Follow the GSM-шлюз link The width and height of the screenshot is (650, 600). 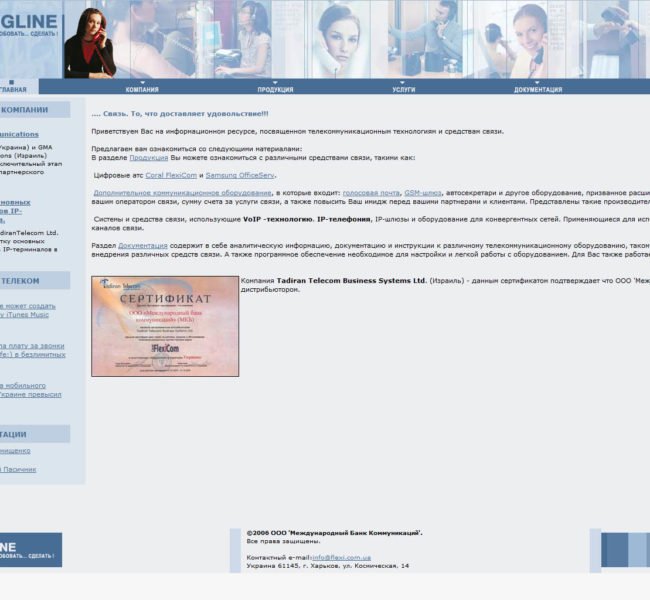(423, 193)
